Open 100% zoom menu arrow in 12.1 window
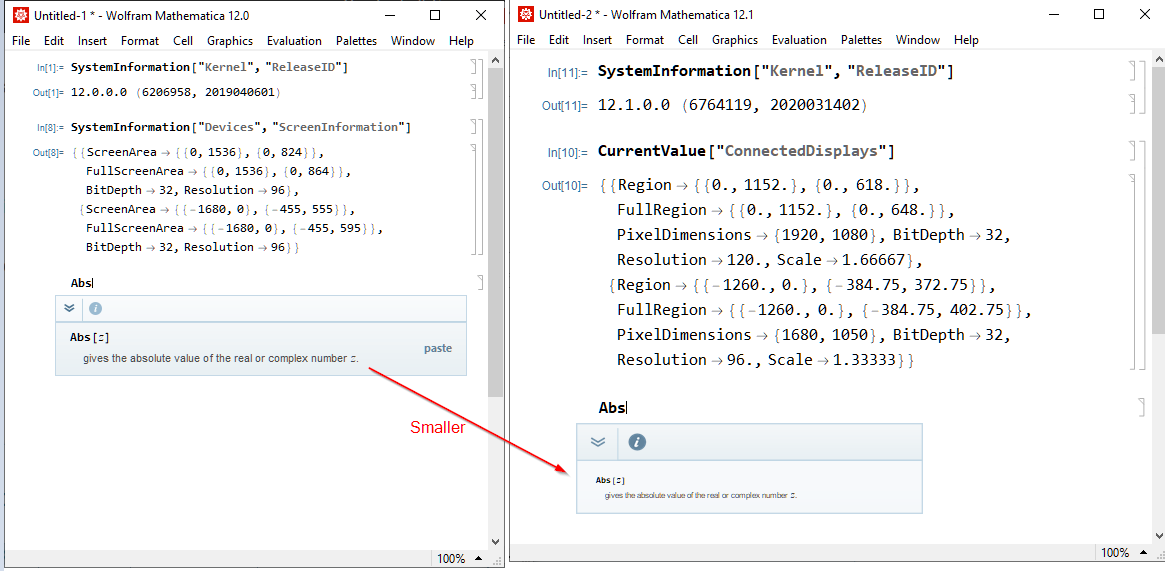This screenshot has width=1165, height=571. (1144, 552)
